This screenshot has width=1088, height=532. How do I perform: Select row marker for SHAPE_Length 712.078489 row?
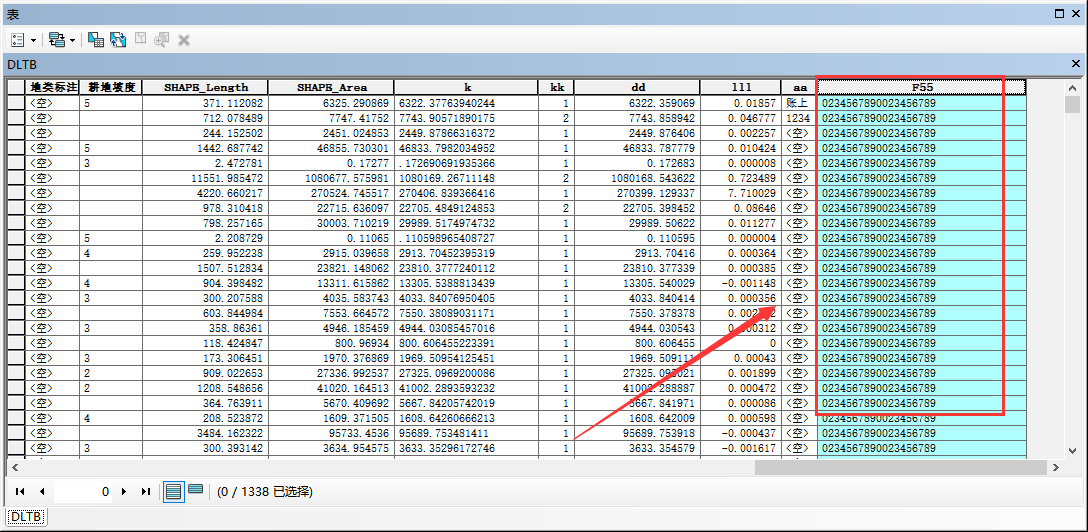(x=16, y=118)
